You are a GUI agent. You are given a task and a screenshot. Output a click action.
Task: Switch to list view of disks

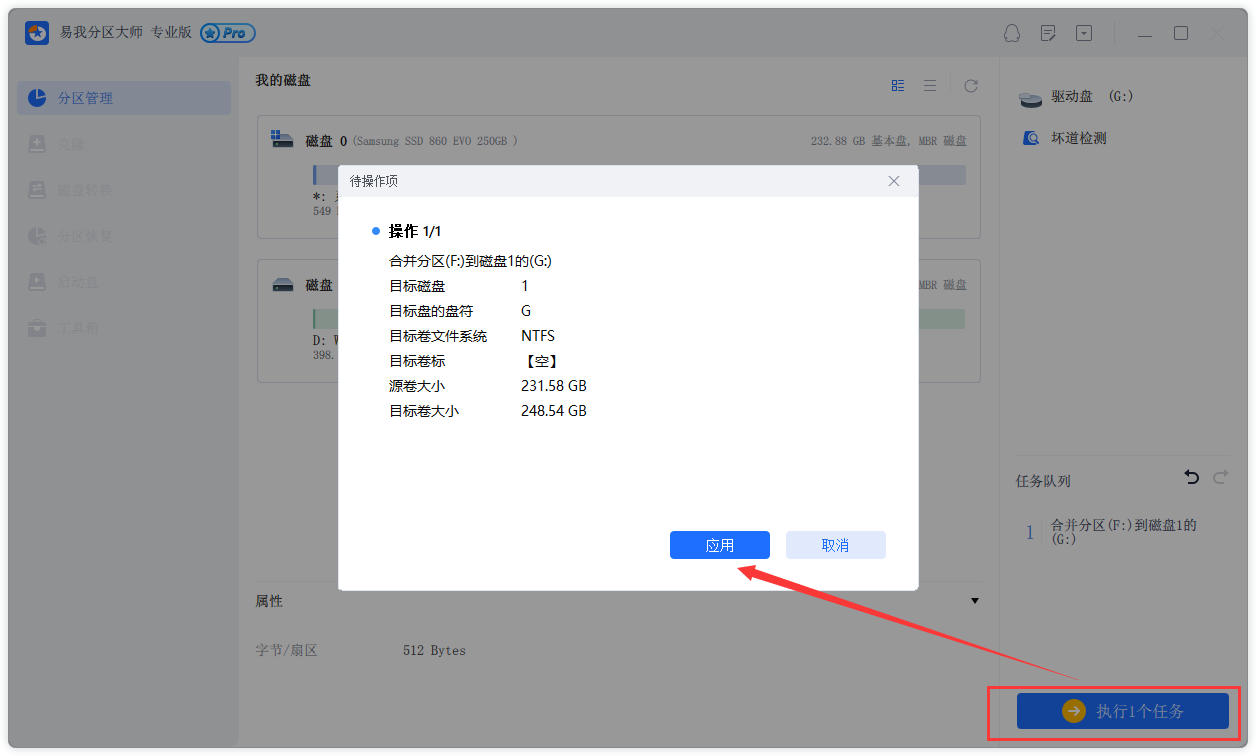[930, 85]
